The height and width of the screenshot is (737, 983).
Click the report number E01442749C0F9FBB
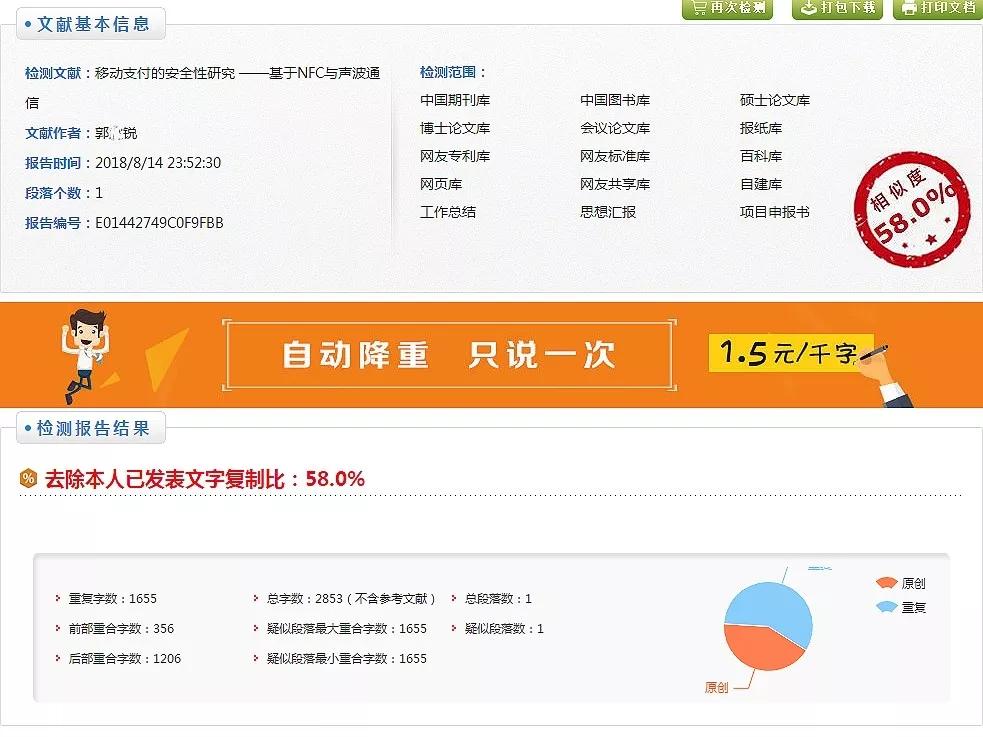point(162,223)
